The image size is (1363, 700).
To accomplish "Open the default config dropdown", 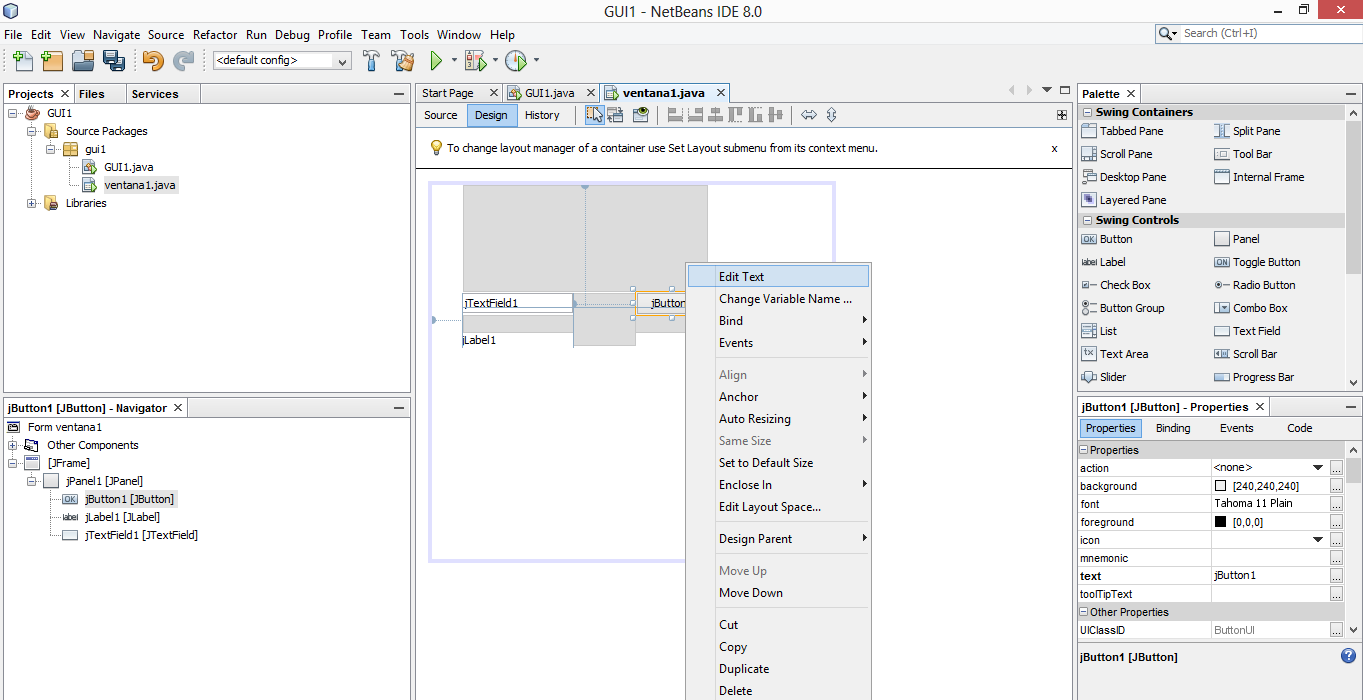I will pyautogui.click(x=340, y=61).
